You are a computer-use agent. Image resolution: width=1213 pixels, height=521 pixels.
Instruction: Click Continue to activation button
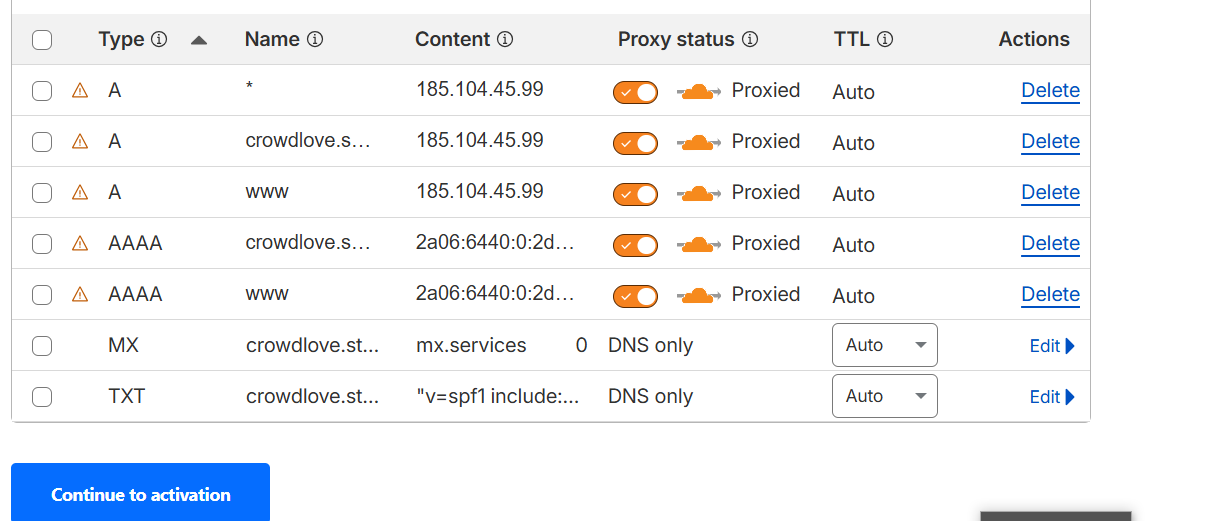141,494
